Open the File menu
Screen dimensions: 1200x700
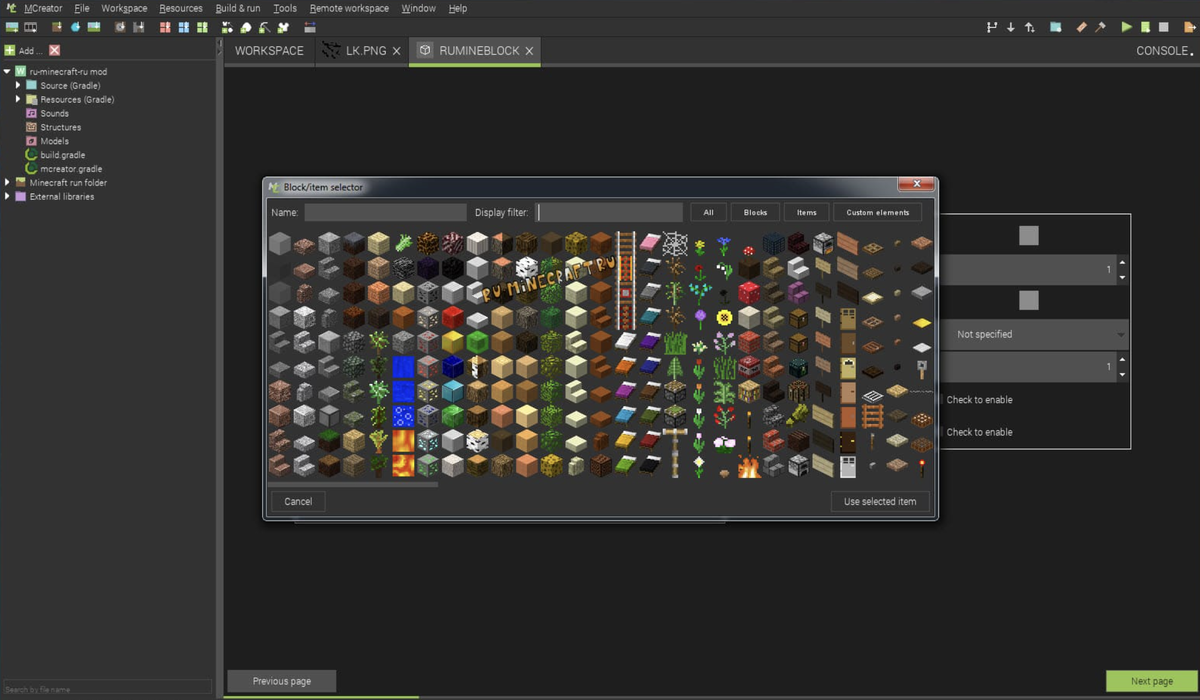(x=82, y=8)
